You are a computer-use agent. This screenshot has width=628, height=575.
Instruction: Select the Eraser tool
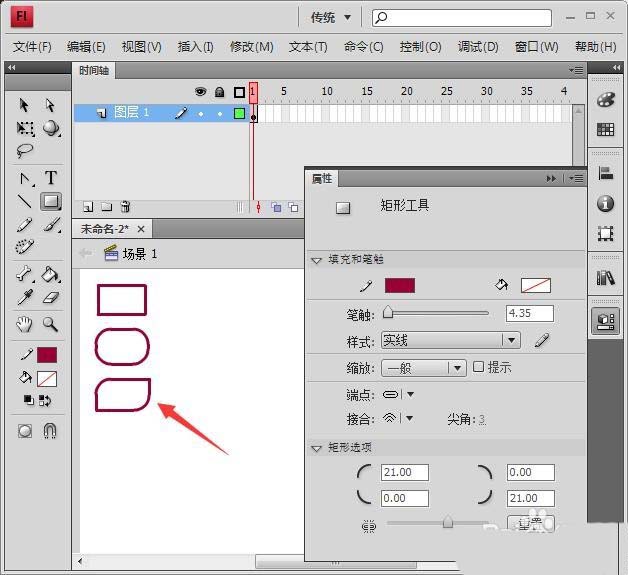51,298
